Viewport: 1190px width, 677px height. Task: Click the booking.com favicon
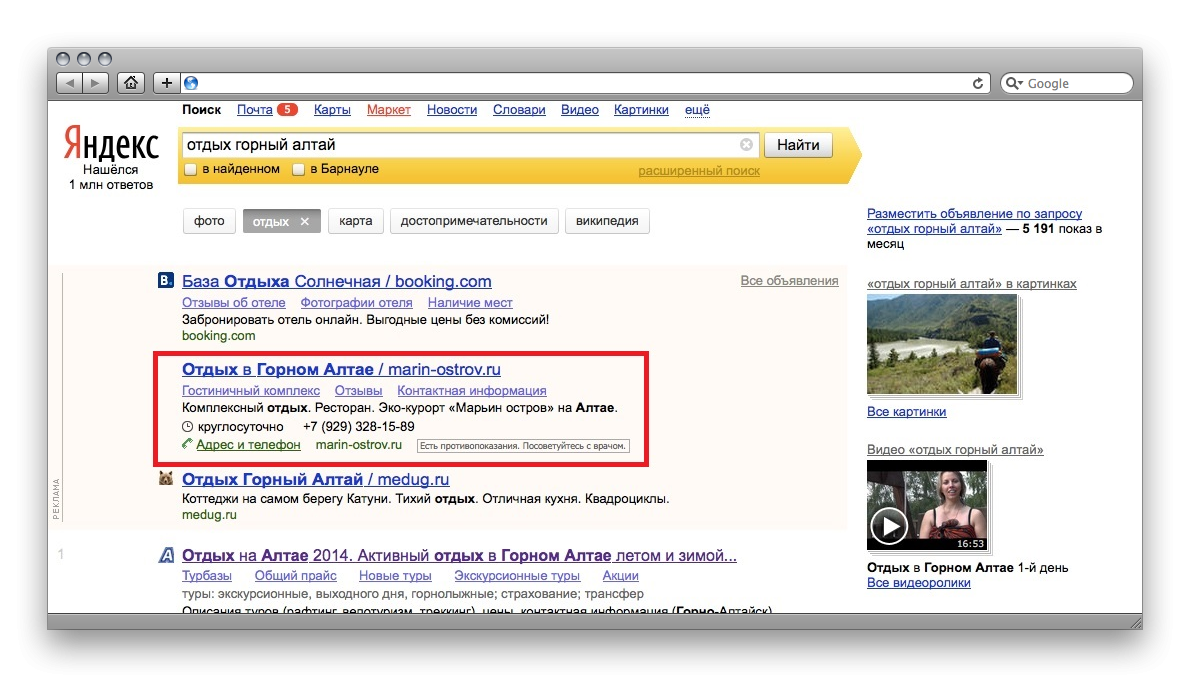point(165,281)
